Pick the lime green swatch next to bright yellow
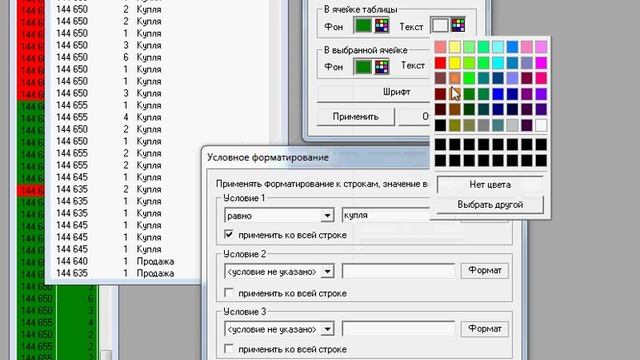 469,63
